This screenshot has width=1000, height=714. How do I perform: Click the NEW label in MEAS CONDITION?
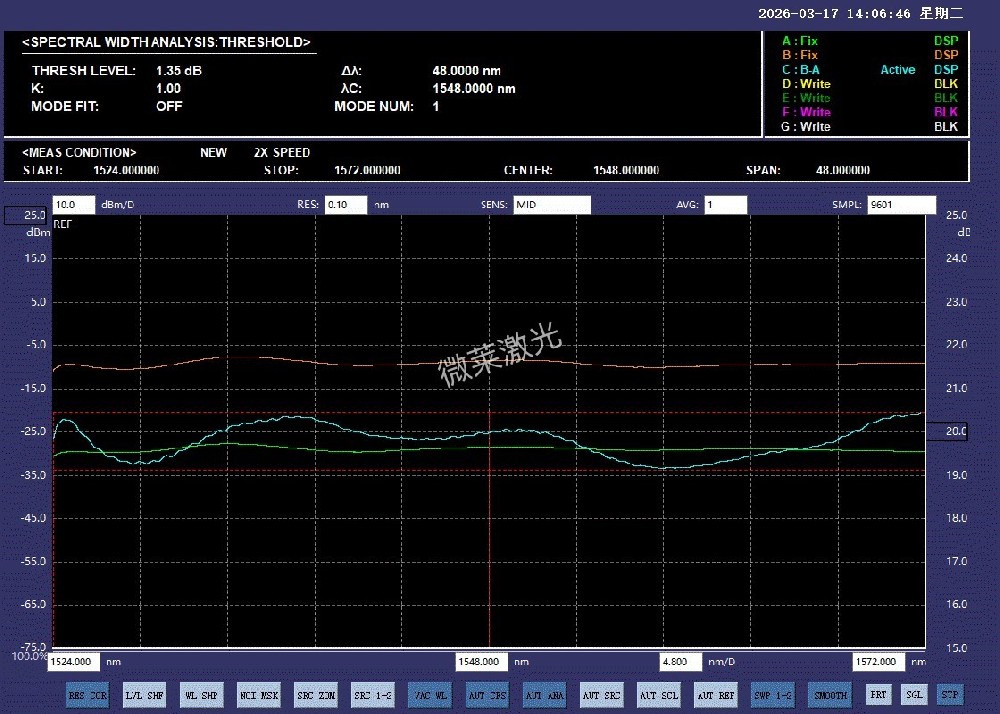point(213,153)
